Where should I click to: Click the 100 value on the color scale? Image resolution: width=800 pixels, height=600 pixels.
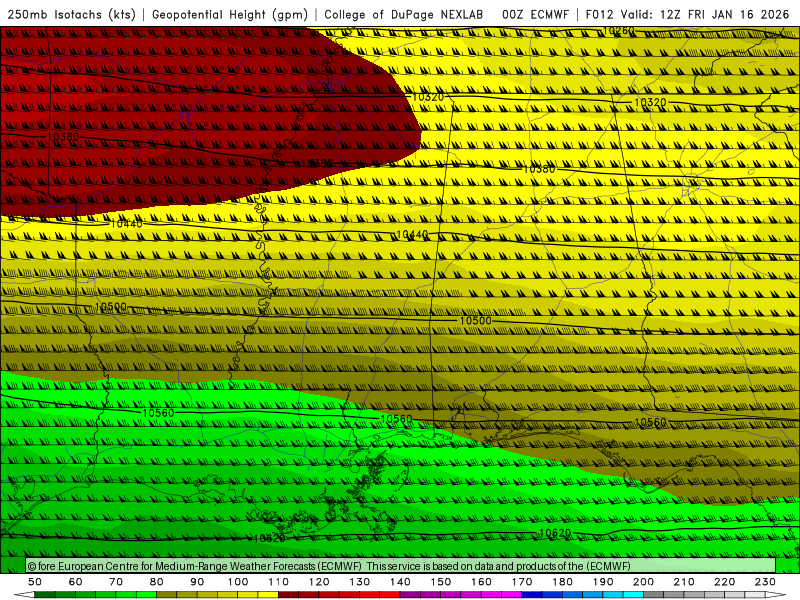coord(238,582)
